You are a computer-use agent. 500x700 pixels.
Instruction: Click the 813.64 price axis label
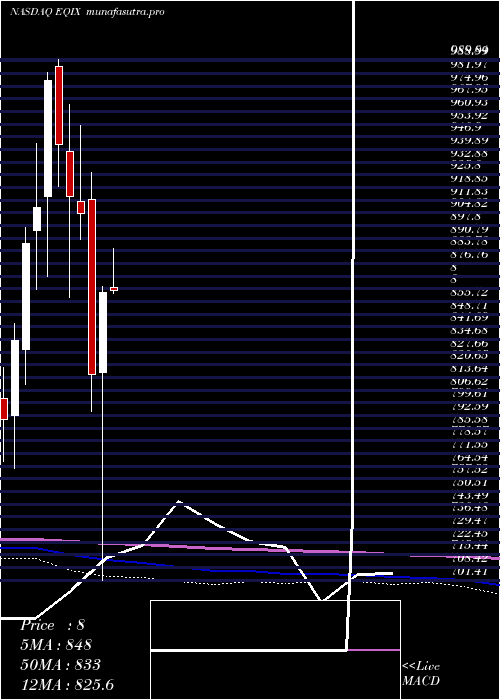click(469, 369)
